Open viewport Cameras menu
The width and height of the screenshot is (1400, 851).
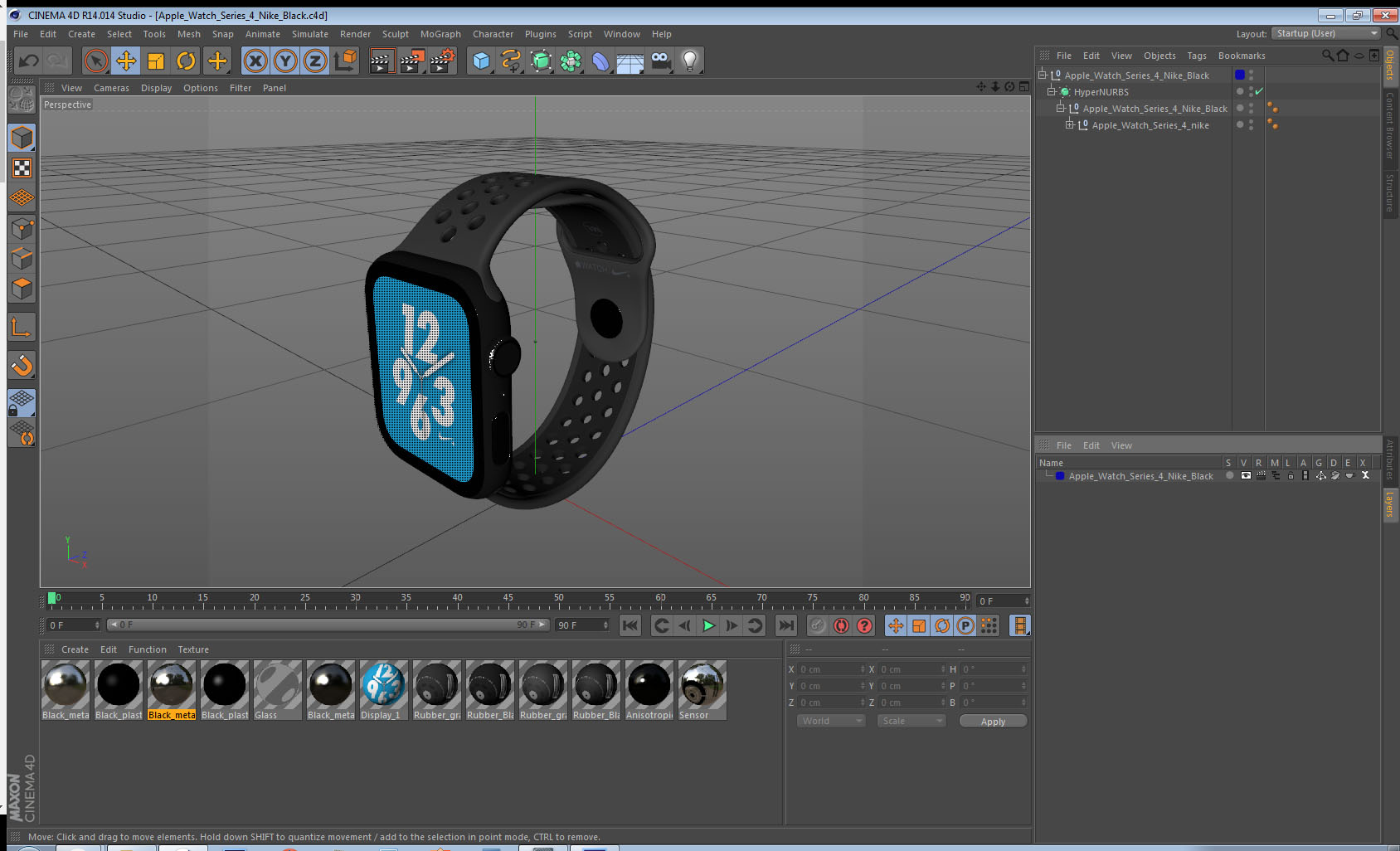[x=111, y=88]
